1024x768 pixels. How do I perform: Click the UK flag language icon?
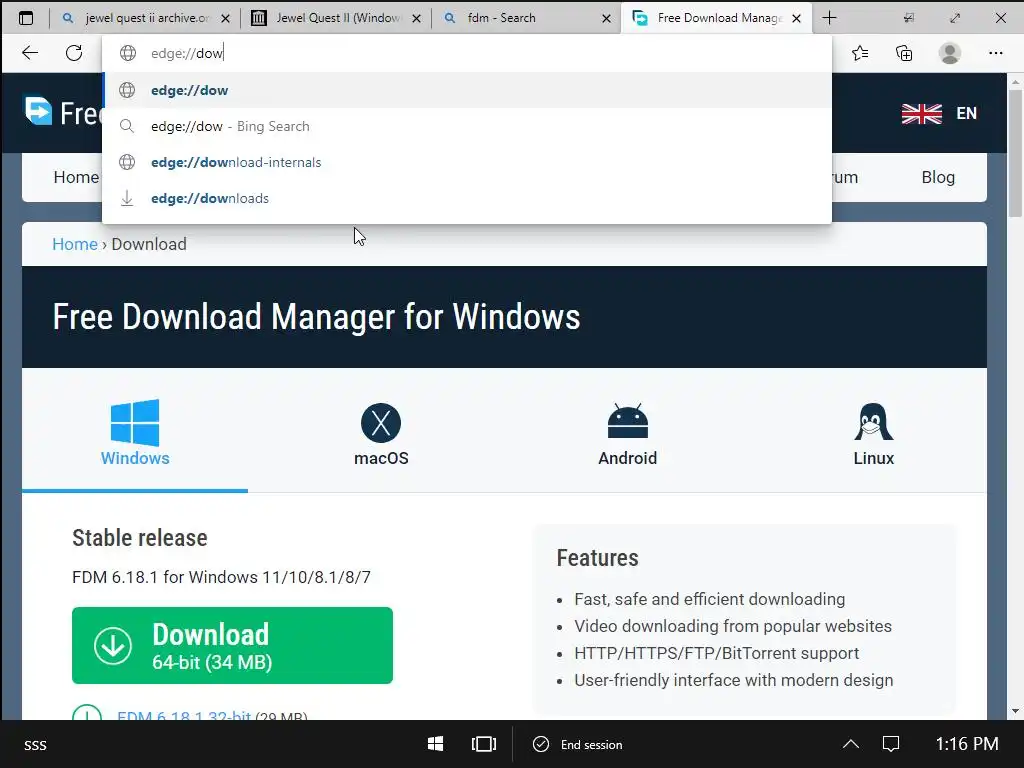pos(921,114)
